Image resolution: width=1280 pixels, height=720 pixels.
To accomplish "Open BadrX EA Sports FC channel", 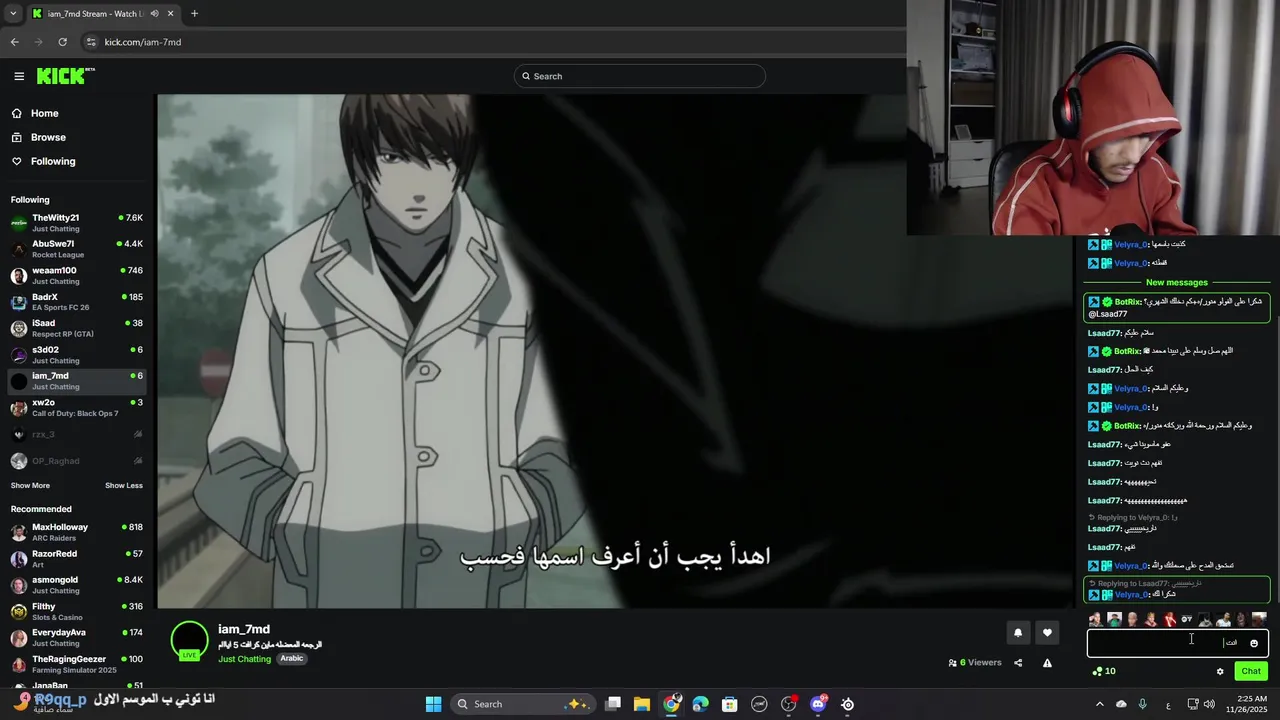I will click(x=77, y=302).
